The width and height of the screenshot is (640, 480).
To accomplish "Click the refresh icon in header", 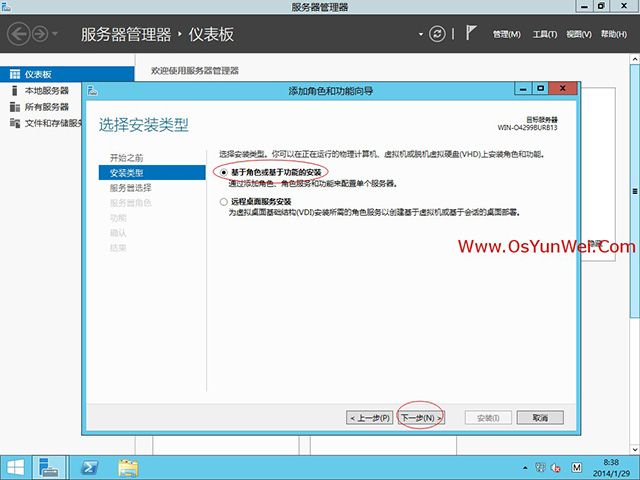I will coord(437,34).
